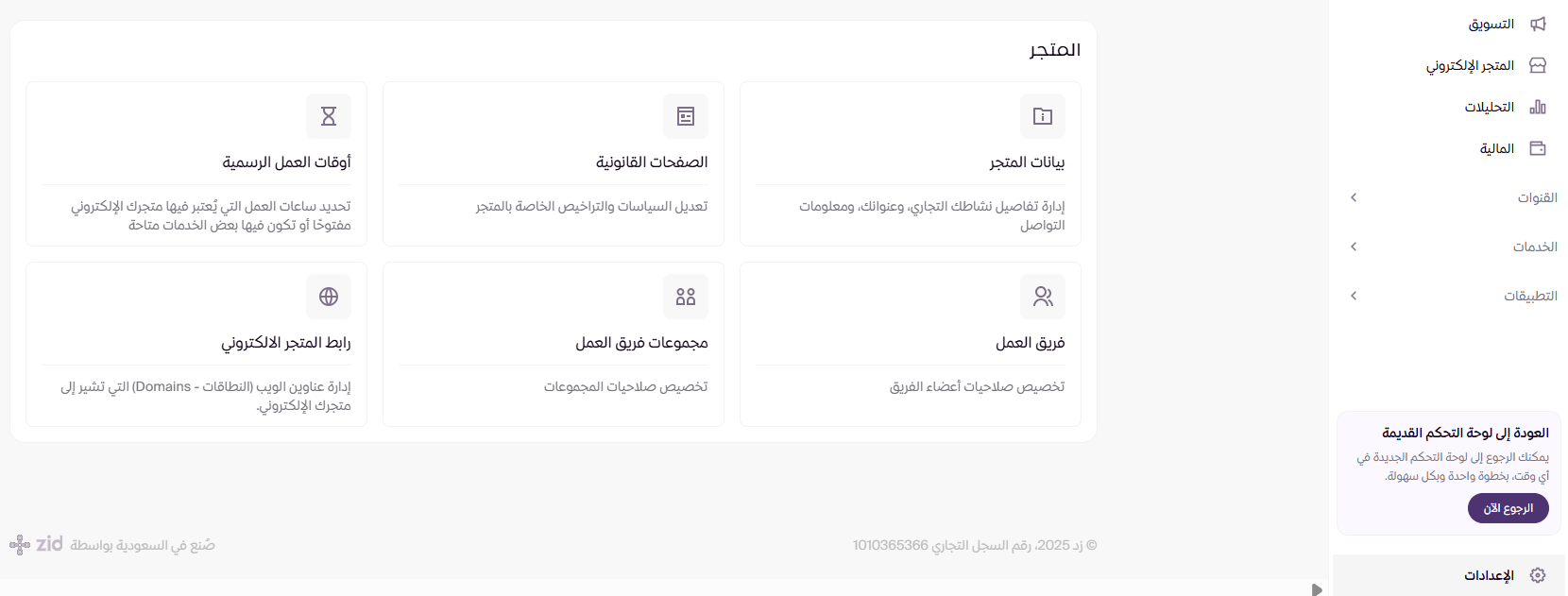Screen dimensions: 1568x596
Task: Open the الإعدادات settings menu item
Action: [x=1490, y=575]
